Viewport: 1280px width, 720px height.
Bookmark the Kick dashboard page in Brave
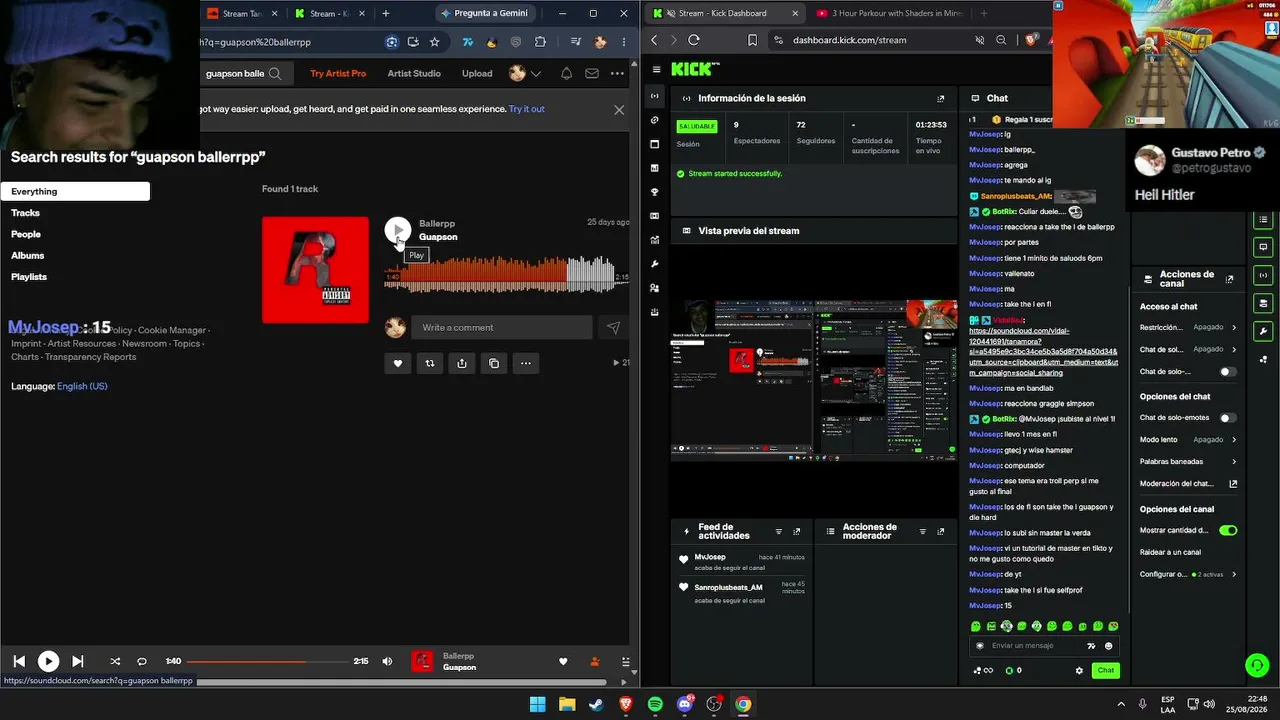coord(753,40)
